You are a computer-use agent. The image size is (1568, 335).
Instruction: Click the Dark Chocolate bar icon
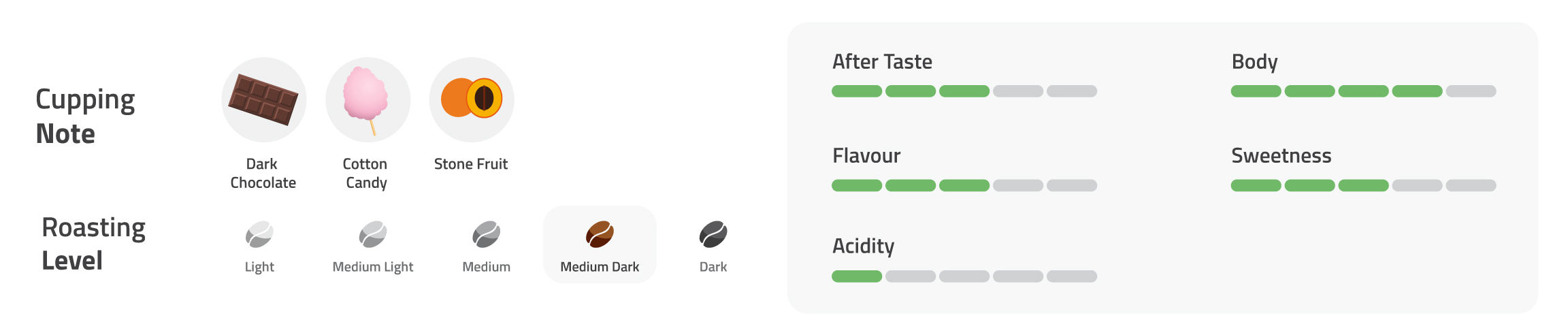tap(263, 99)
